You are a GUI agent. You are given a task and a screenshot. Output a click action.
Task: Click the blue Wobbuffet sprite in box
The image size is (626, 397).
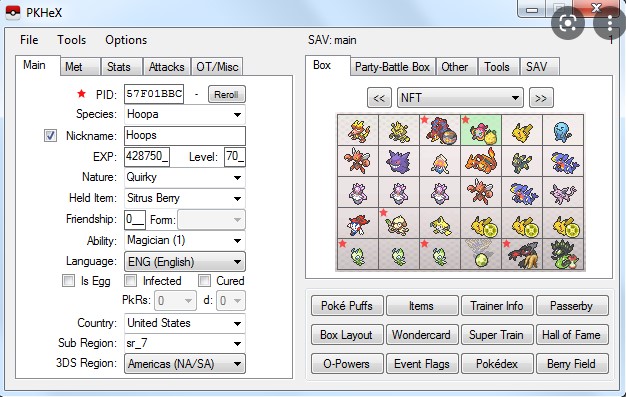point(563,130)
